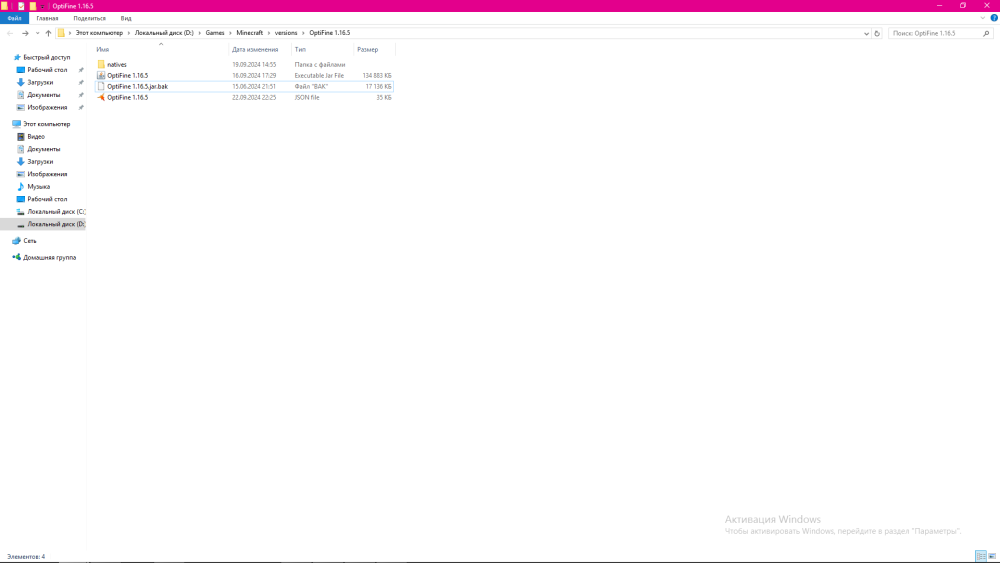This screenshot has height=563, width=1000.
Task: Open pinned Загрузки under quick access
Action: 40,82
